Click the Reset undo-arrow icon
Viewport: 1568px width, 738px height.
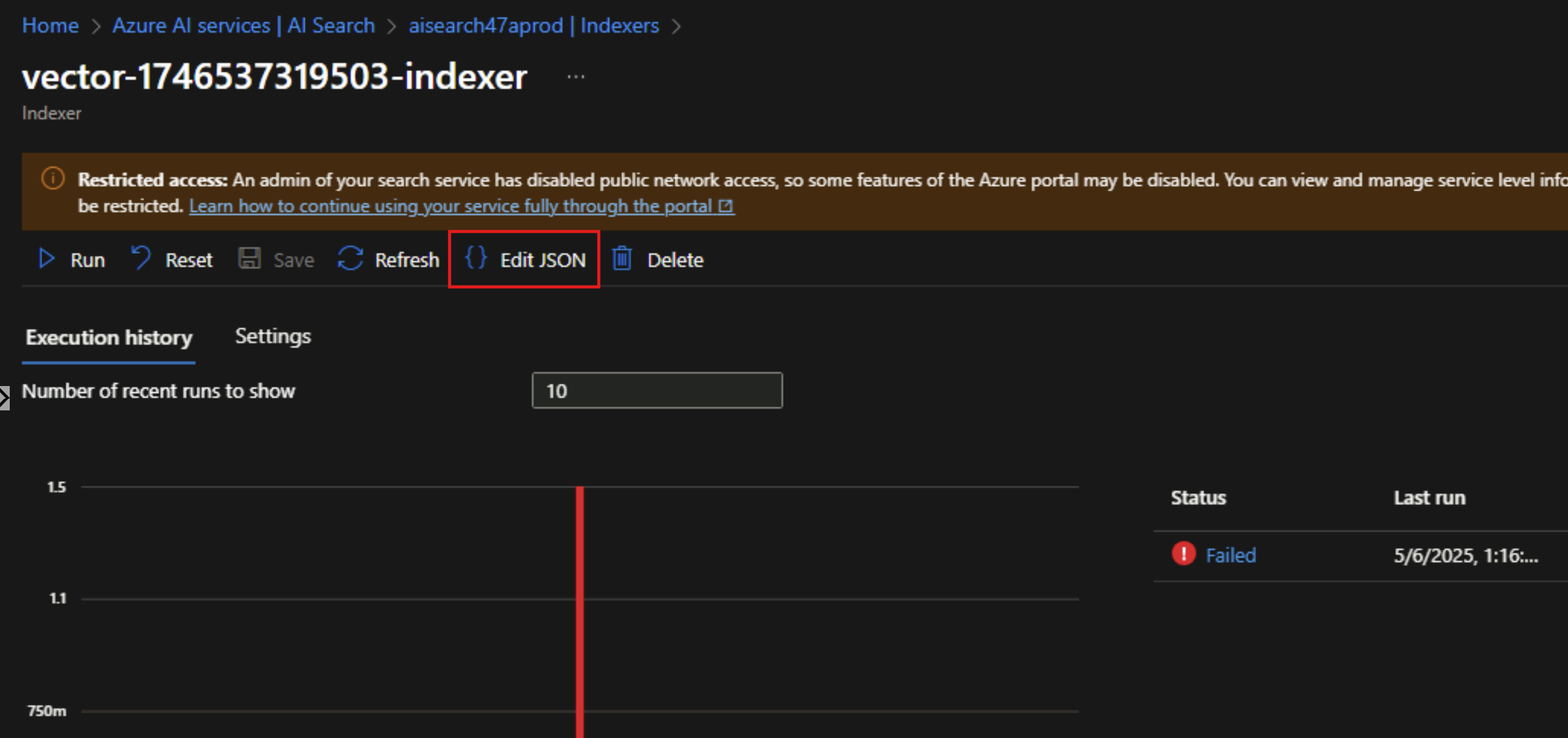coord(141,258)
